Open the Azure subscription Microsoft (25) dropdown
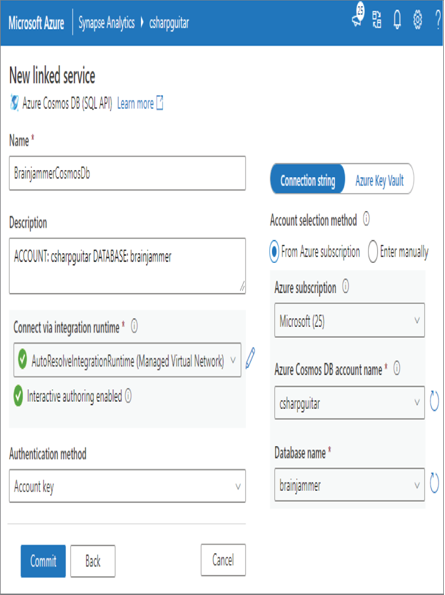445x595 pixels. [349, 320]
